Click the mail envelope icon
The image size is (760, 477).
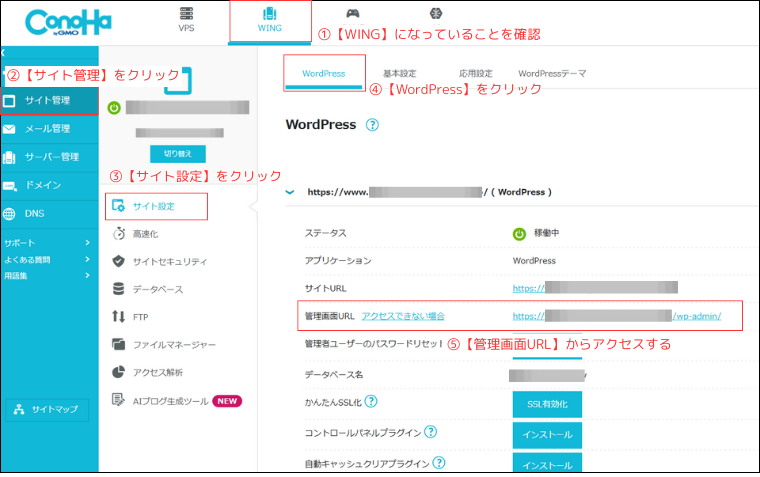pos(9,129)
